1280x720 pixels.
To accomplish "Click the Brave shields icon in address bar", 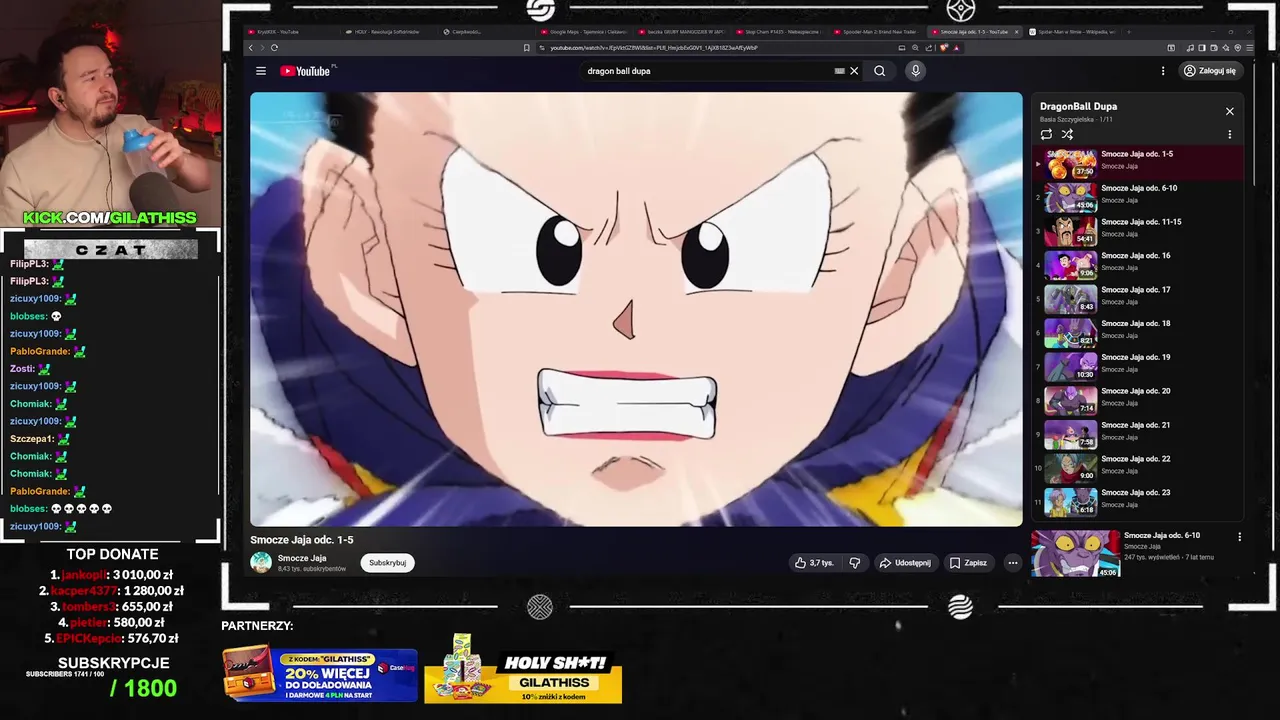I will pos(944,47).
